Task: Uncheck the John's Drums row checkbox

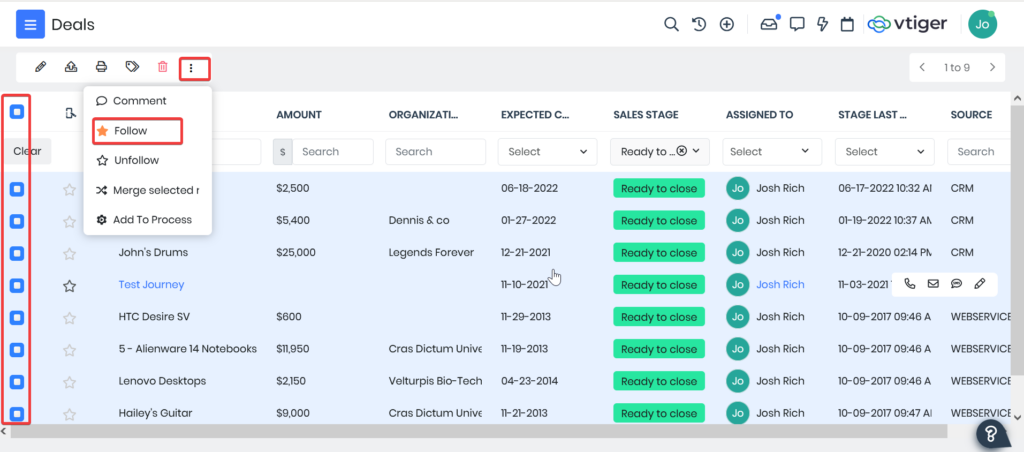Action: click(17, 253)
